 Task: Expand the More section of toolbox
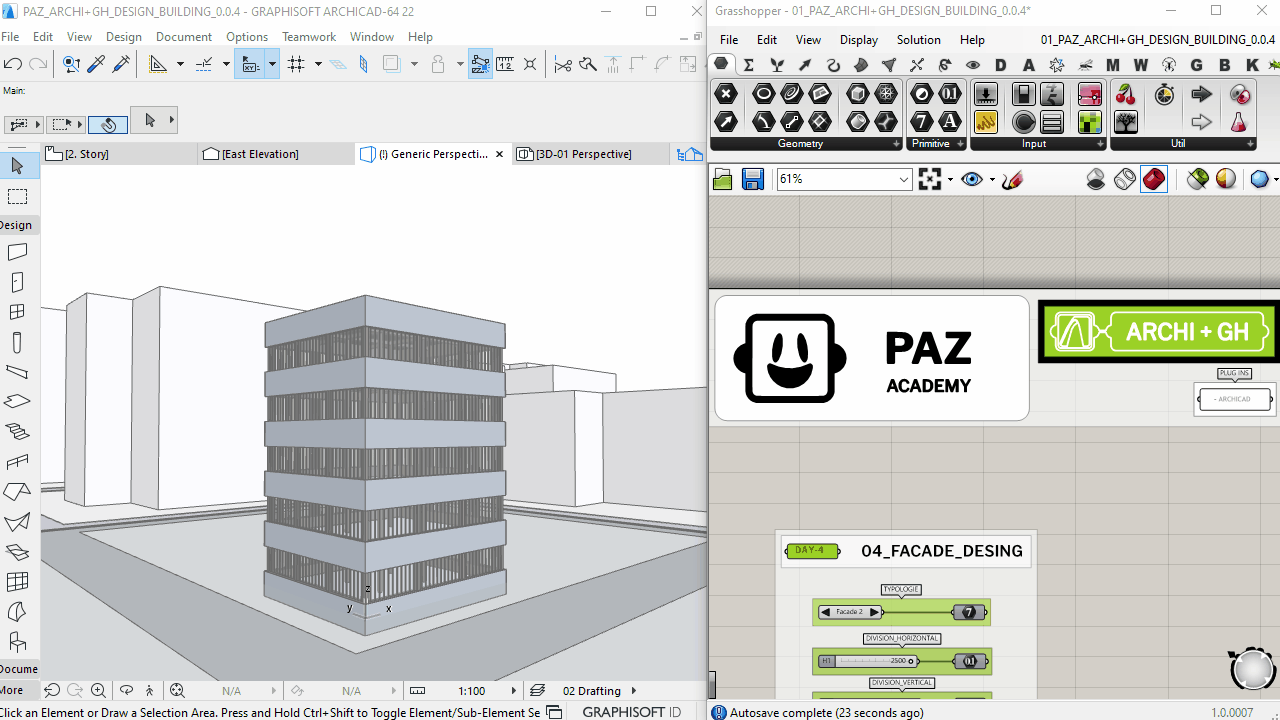tap(13, 690)
